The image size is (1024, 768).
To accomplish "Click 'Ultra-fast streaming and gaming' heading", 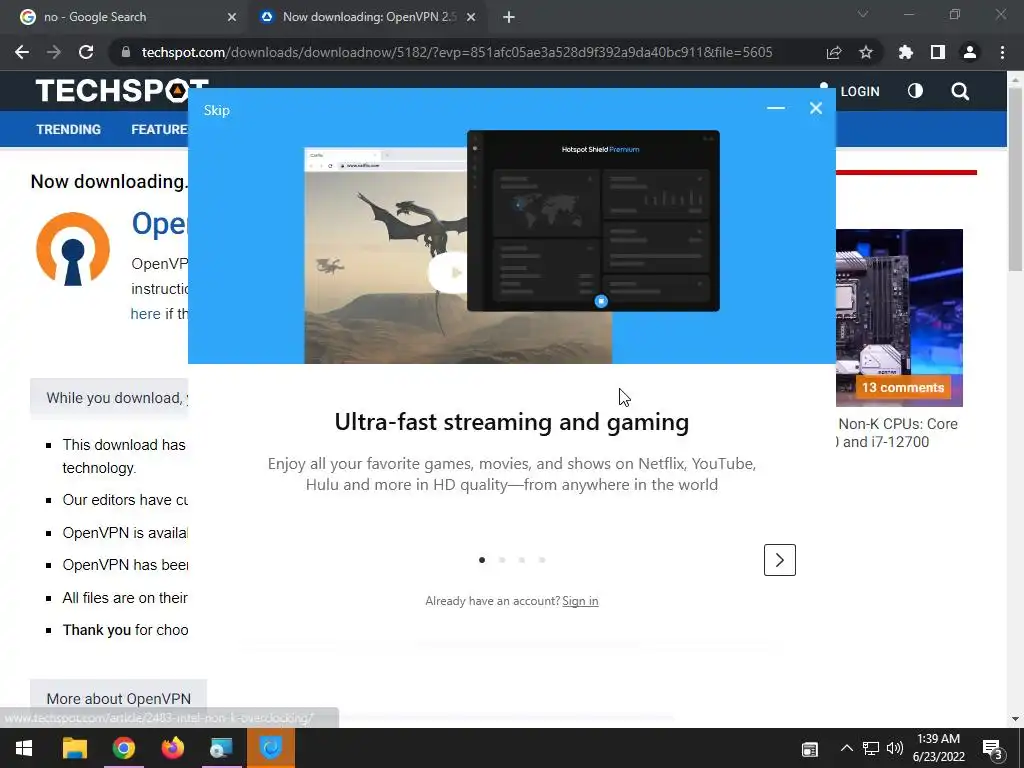I will [x=511, y=422].
